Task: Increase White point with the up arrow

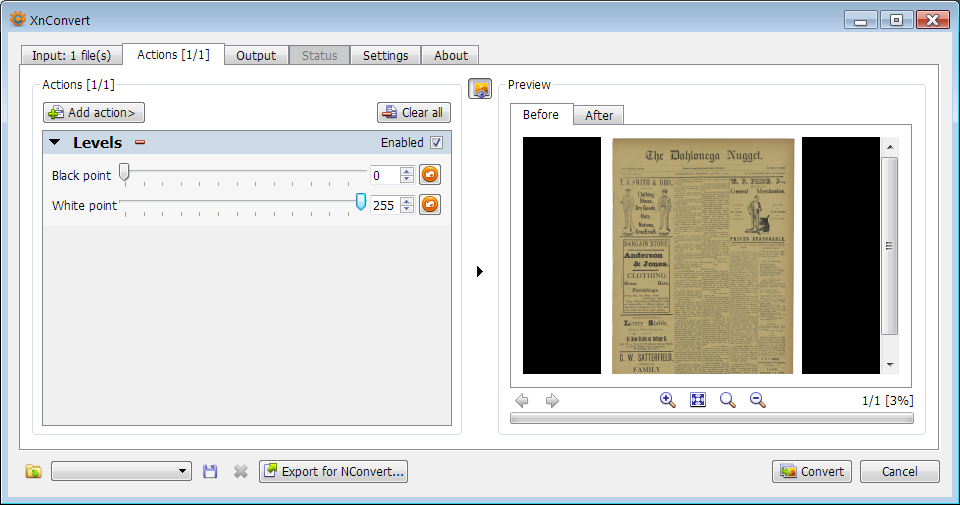Action: pos(407,201)
